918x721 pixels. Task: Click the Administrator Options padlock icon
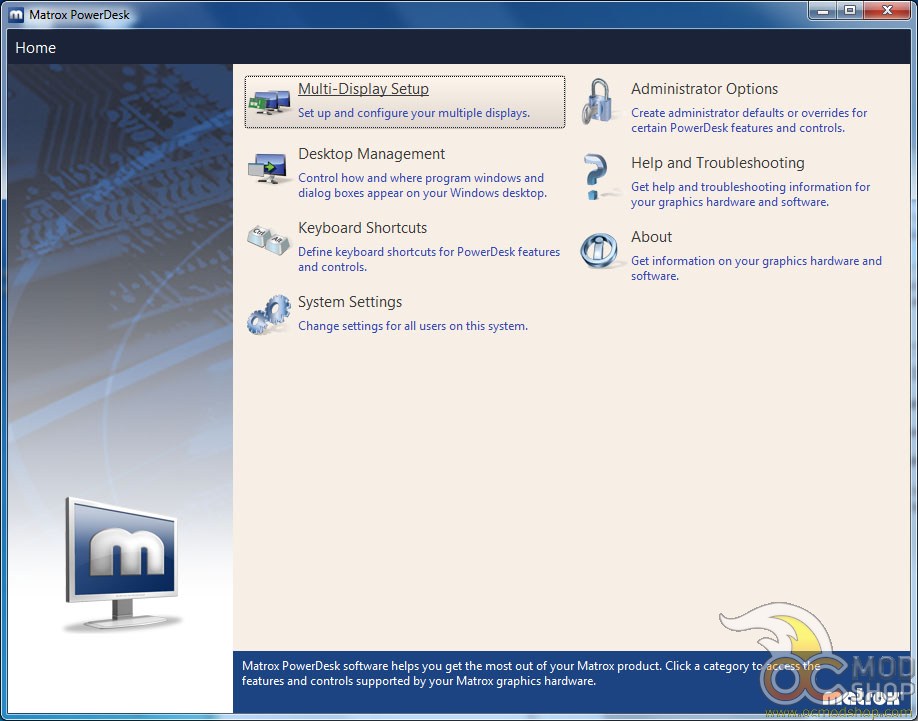tap(598, 102)
